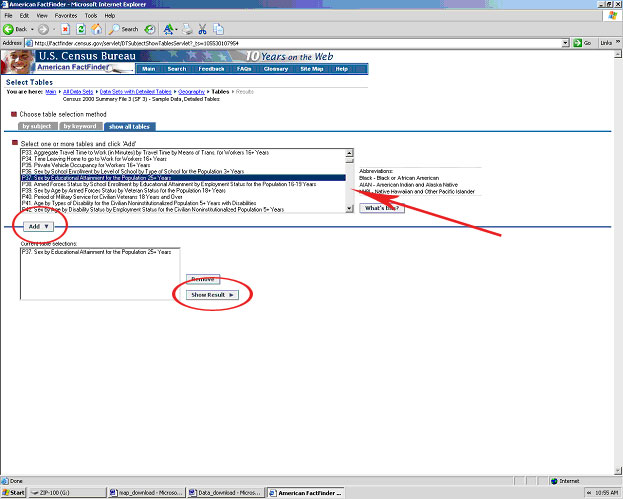Click the Go button beside the address bar
Image resolution: width=623 pixels, height=499 pixels.
click(582, 43)
